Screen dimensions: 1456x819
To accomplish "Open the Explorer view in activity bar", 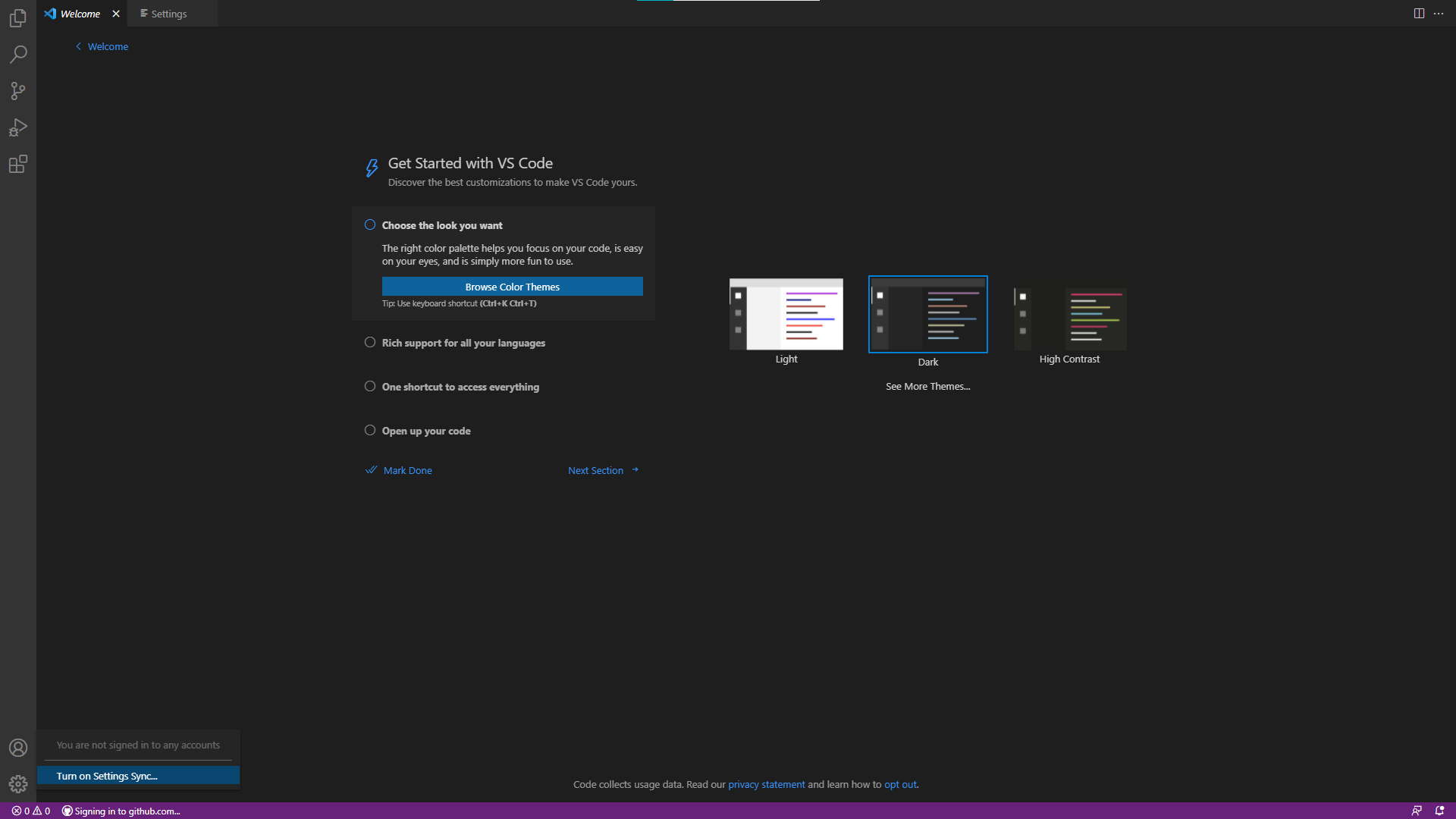I will click(x=18, y=18).
